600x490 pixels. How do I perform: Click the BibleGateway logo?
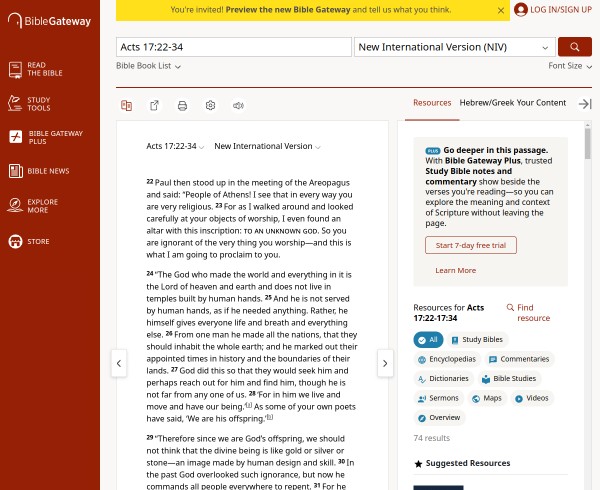pyautogui.click(x=49, y=21)
